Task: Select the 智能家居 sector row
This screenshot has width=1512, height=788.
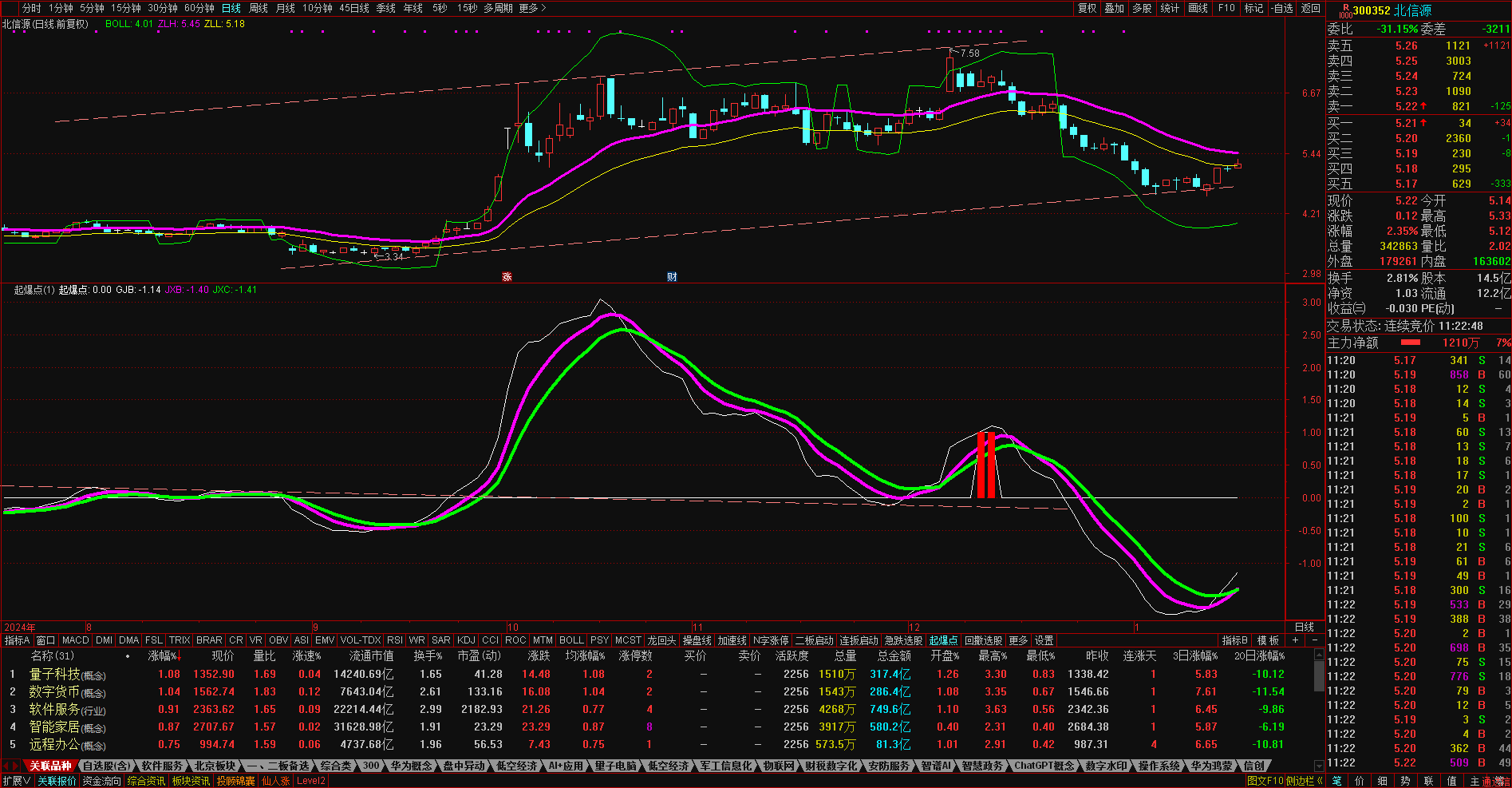Action: [x=660, y=727]
